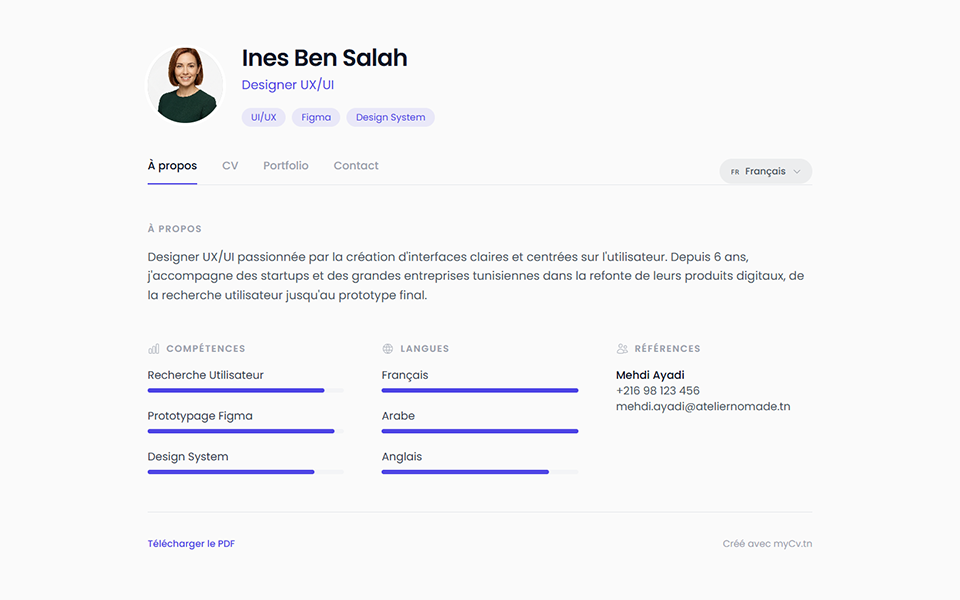Click the Compétences bar chart icon

pos(154,348)
